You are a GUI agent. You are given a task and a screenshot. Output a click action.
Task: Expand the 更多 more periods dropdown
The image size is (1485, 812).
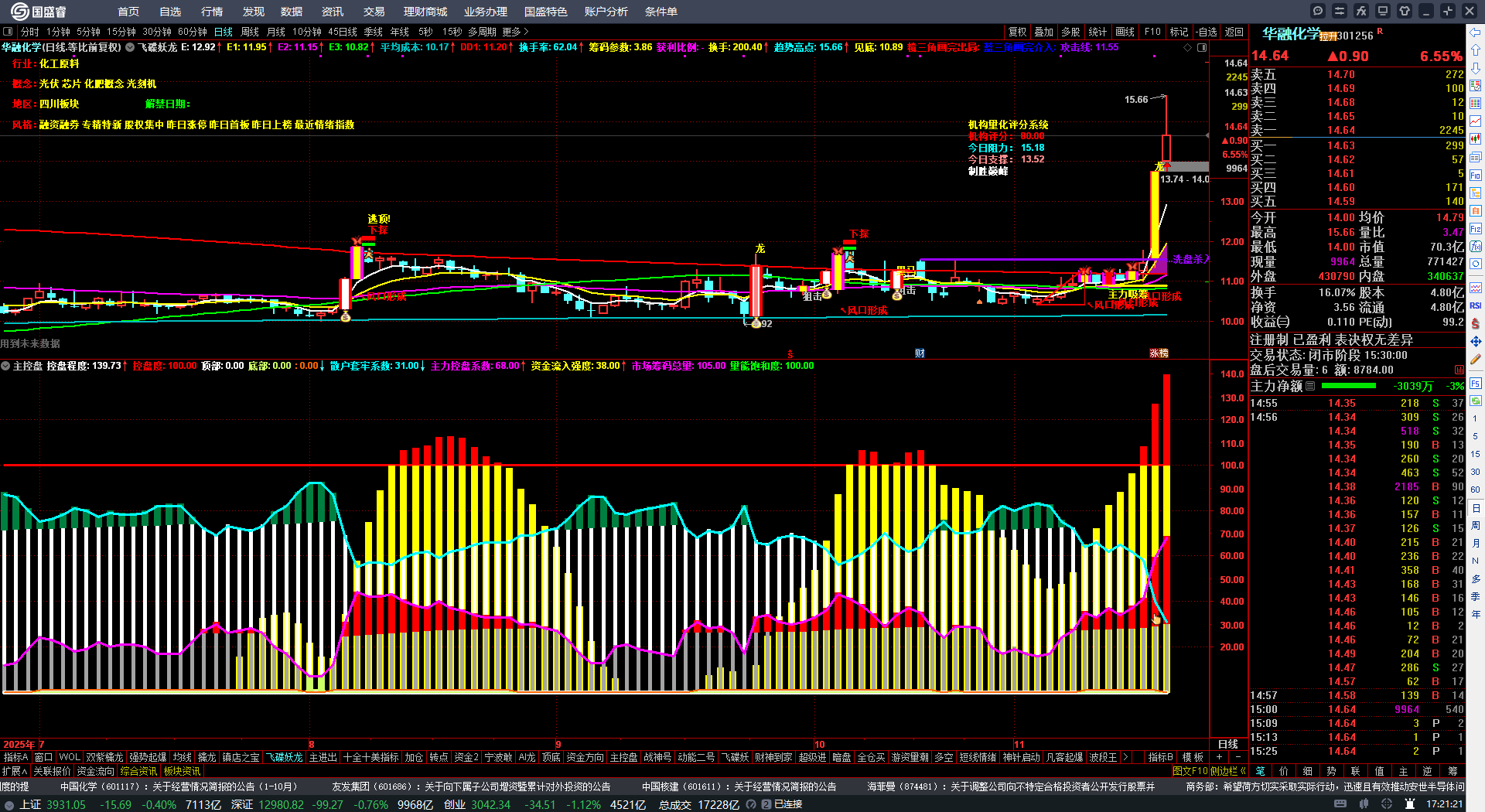coord(515,32)
